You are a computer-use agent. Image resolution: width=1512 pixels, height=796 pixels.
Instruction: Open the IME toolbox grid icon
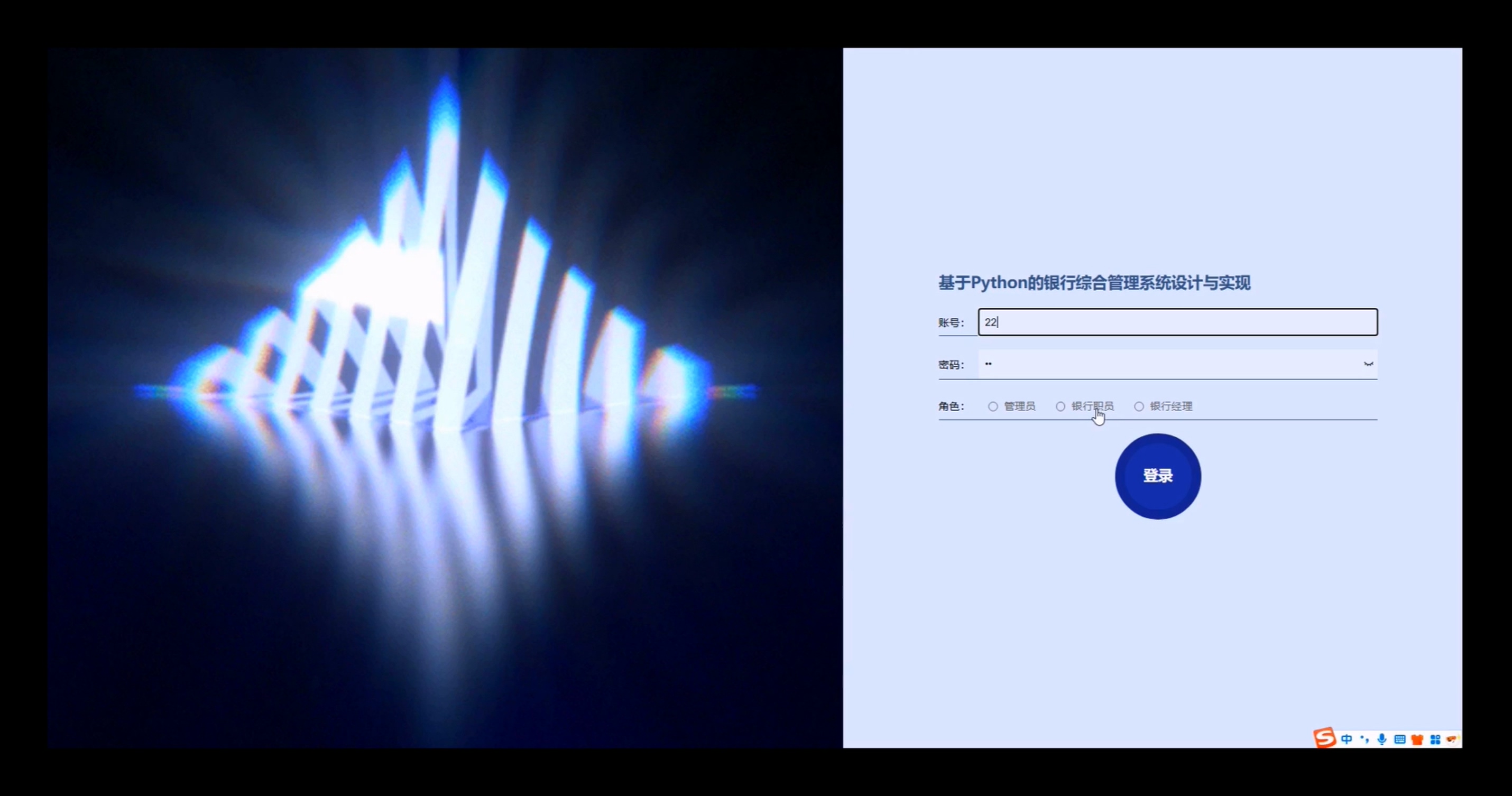coord(1435,739)
